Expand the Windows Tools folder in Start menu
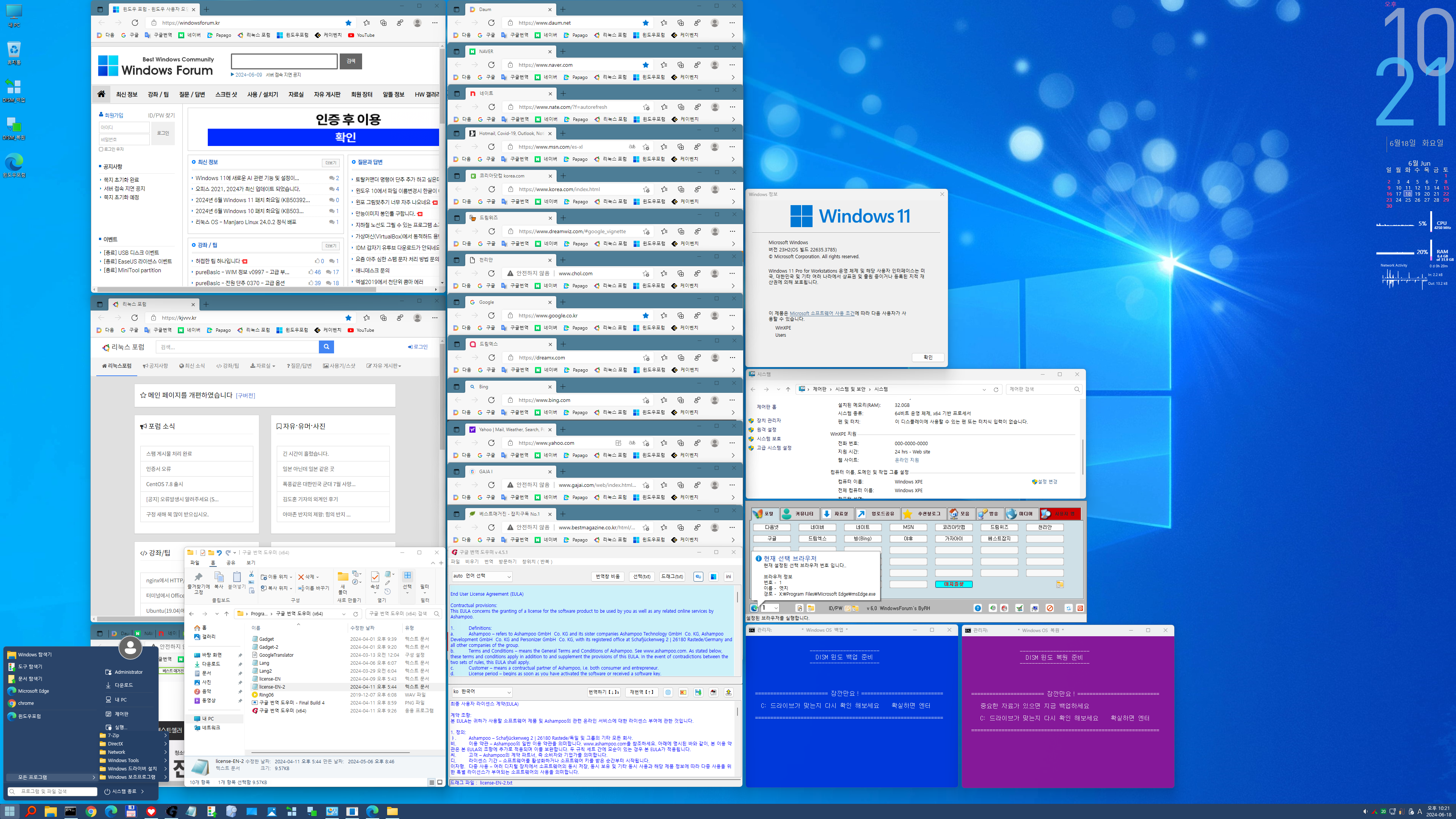This screenshot has width=1456, height=819. tap(133, 760)
